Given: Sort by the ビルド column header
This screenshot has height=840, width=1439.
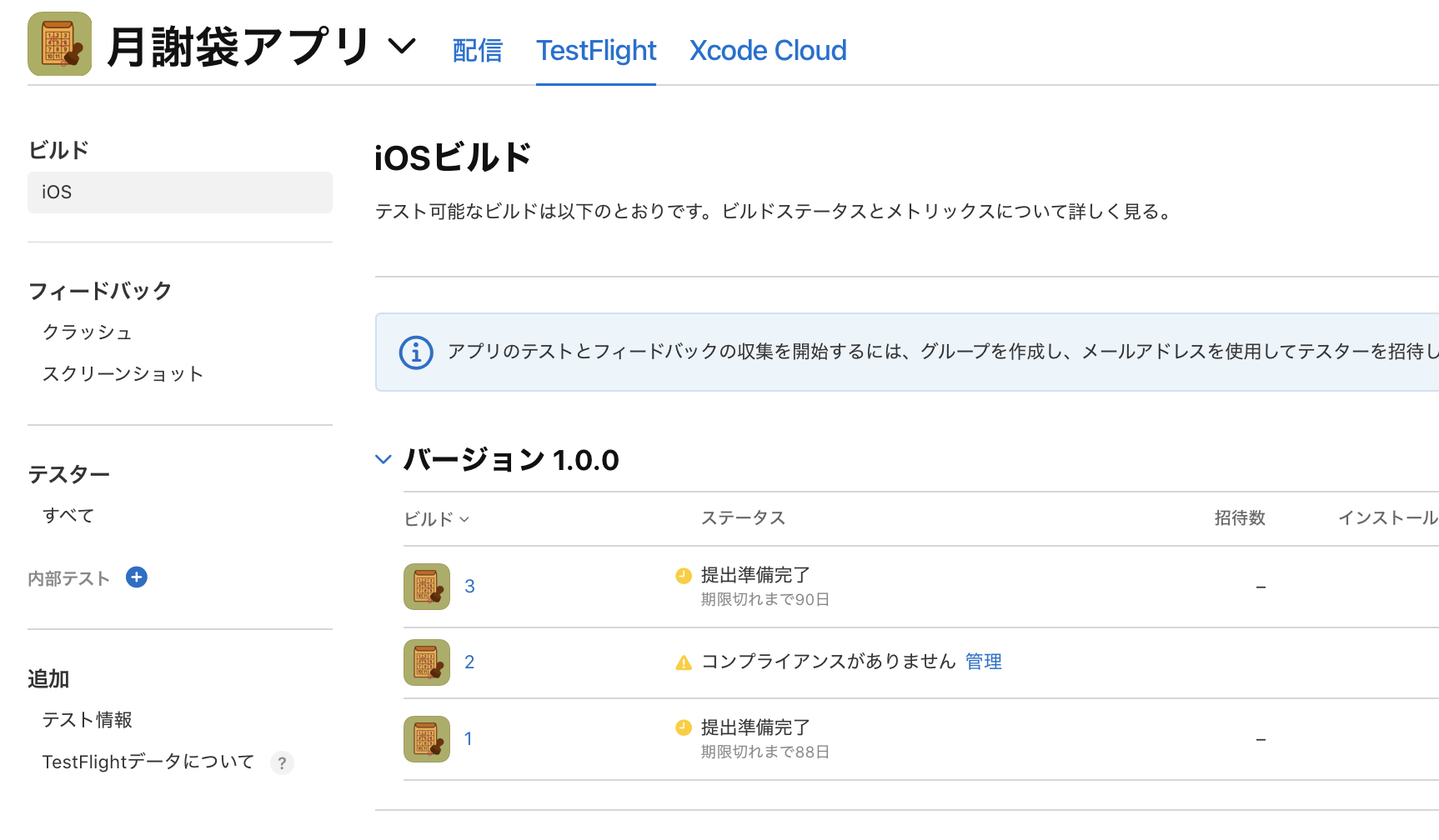Looking at the screenshot, I should [437, 519].
